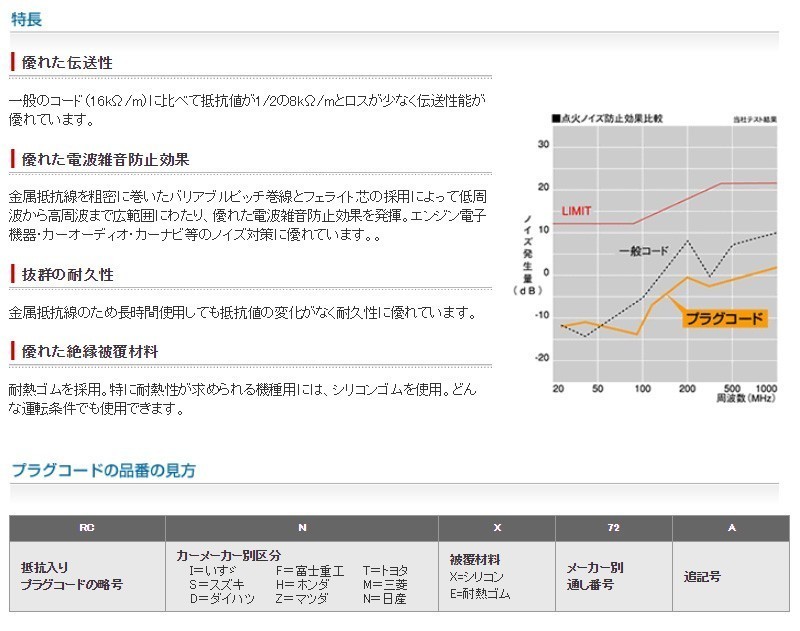This screenshot has height=631, width=800.
Task: Click the 点火ノイズ防止効果比較 chart title
Action: pyautogui.click(x=608, y=118)
